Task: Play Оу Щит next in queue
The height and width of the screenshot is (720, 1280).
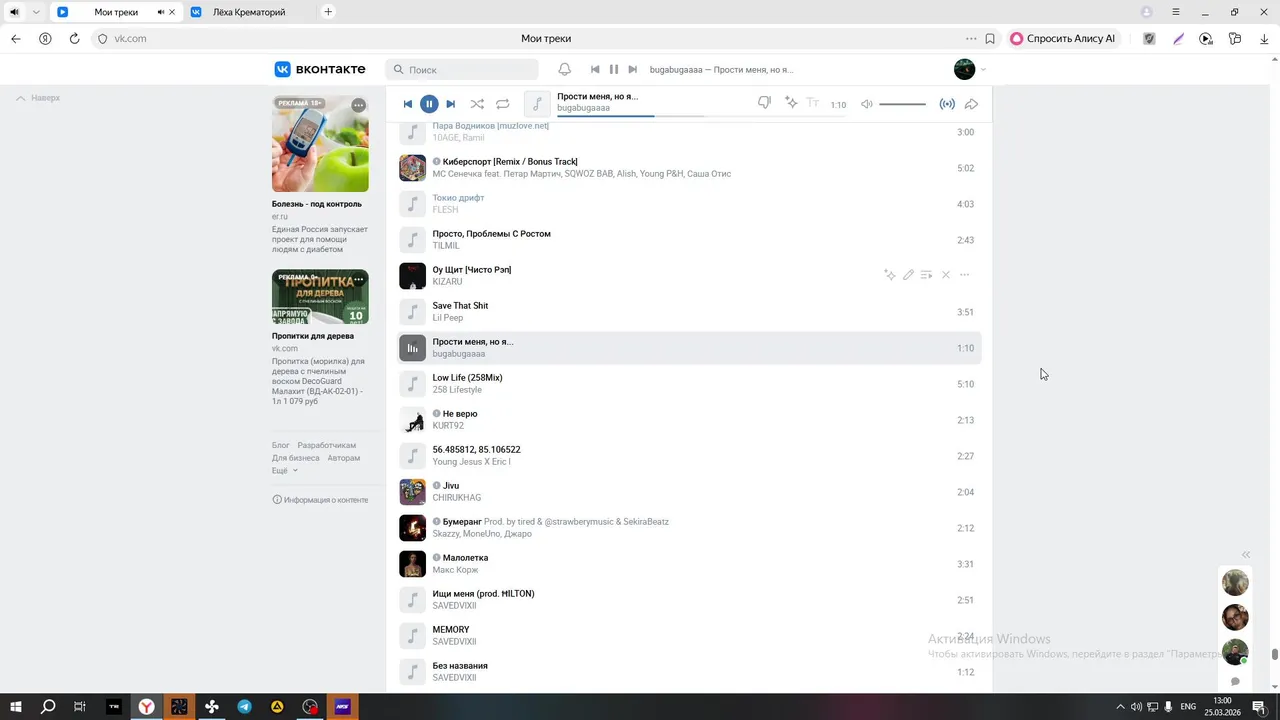Action: click(927, 275)
